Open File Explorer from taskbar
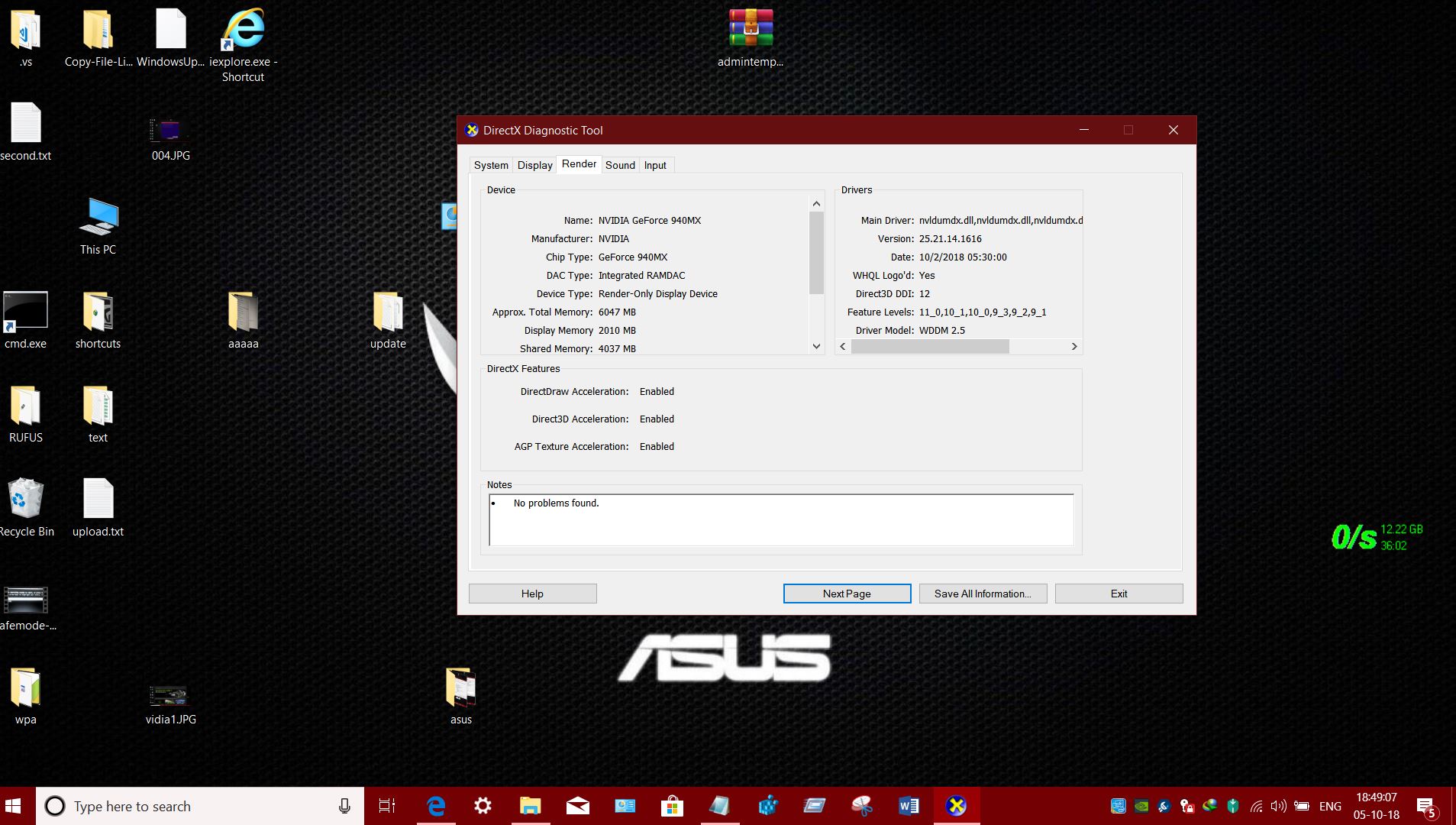 click(x=530, y=806)
